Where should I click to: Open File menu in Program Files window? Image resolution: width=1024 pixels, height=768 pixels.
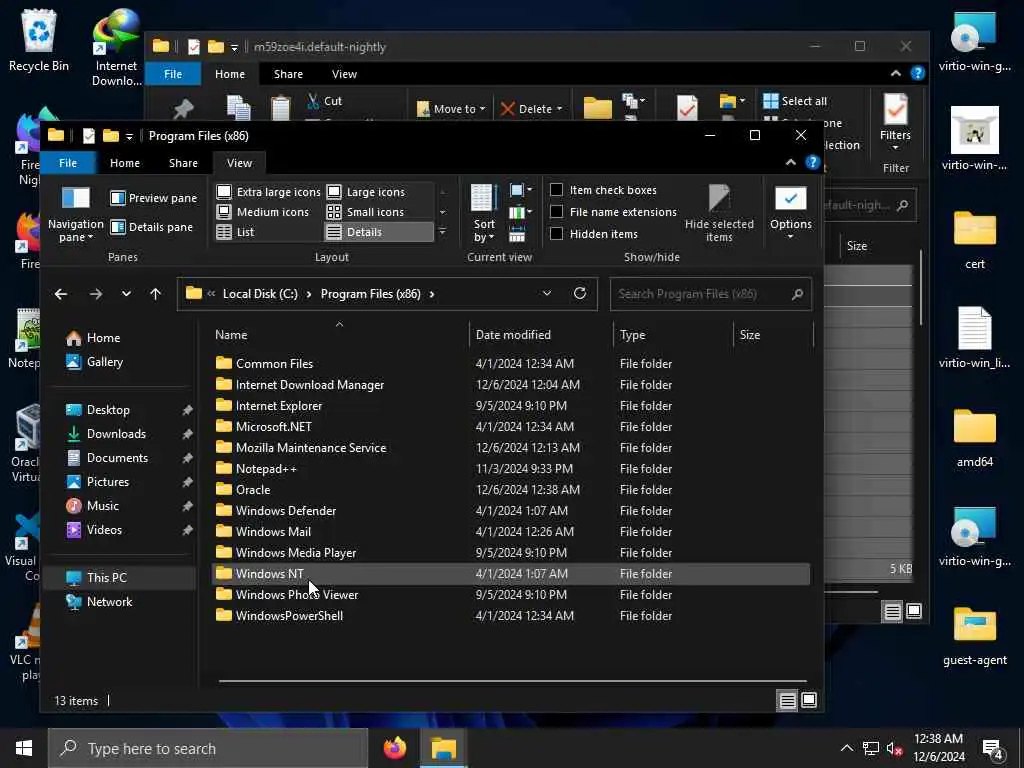(68, 163)
